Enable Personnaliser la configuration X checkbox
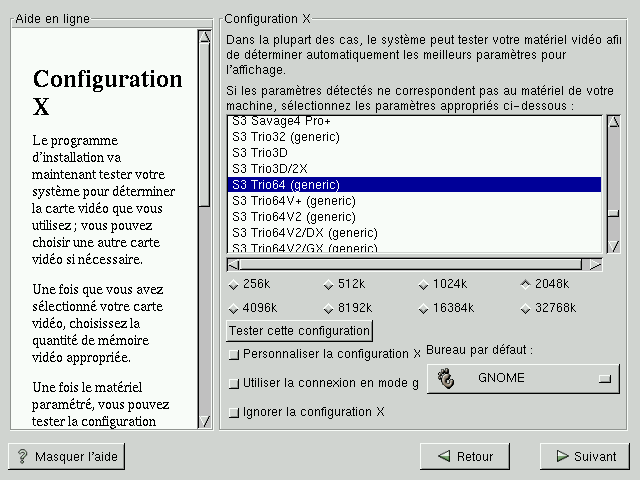Screen dimensions: 640x480 [234, 354]
